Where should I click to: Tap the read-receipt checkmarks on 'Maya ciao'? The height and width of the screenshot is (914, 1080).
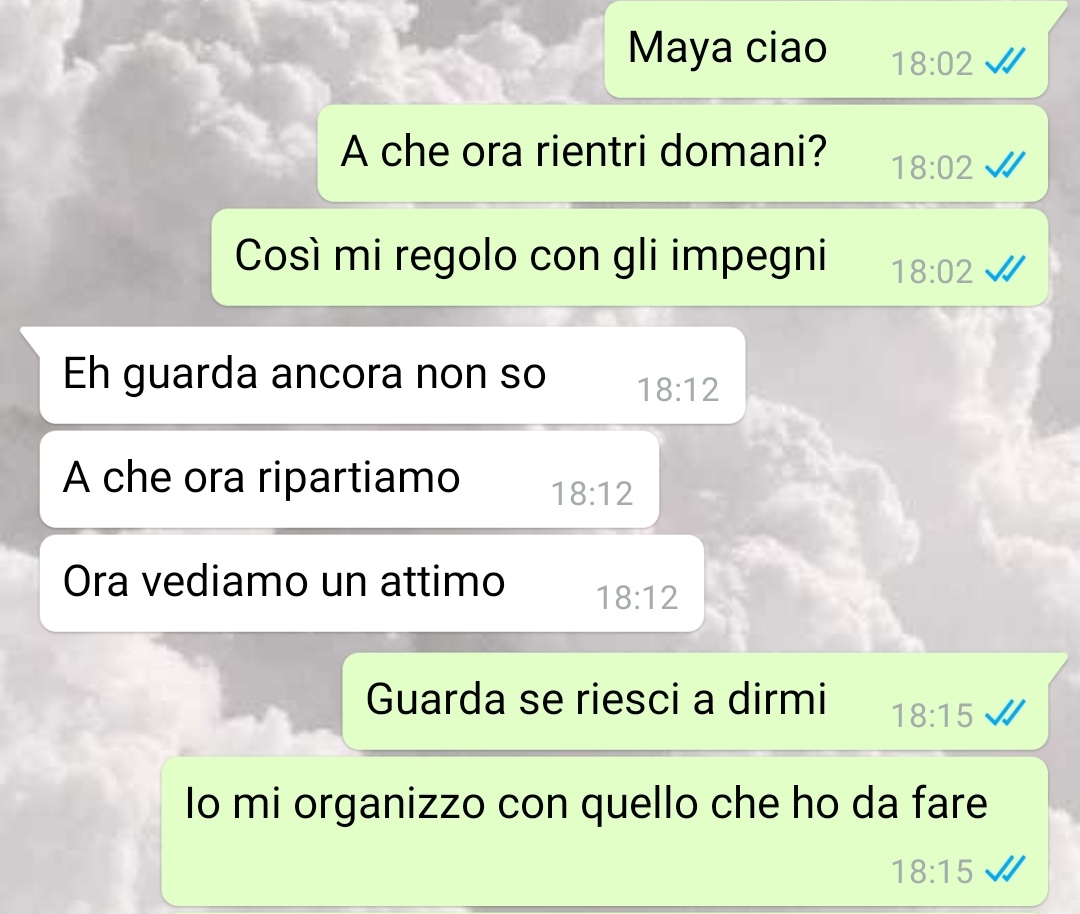tap(1006, 63)
